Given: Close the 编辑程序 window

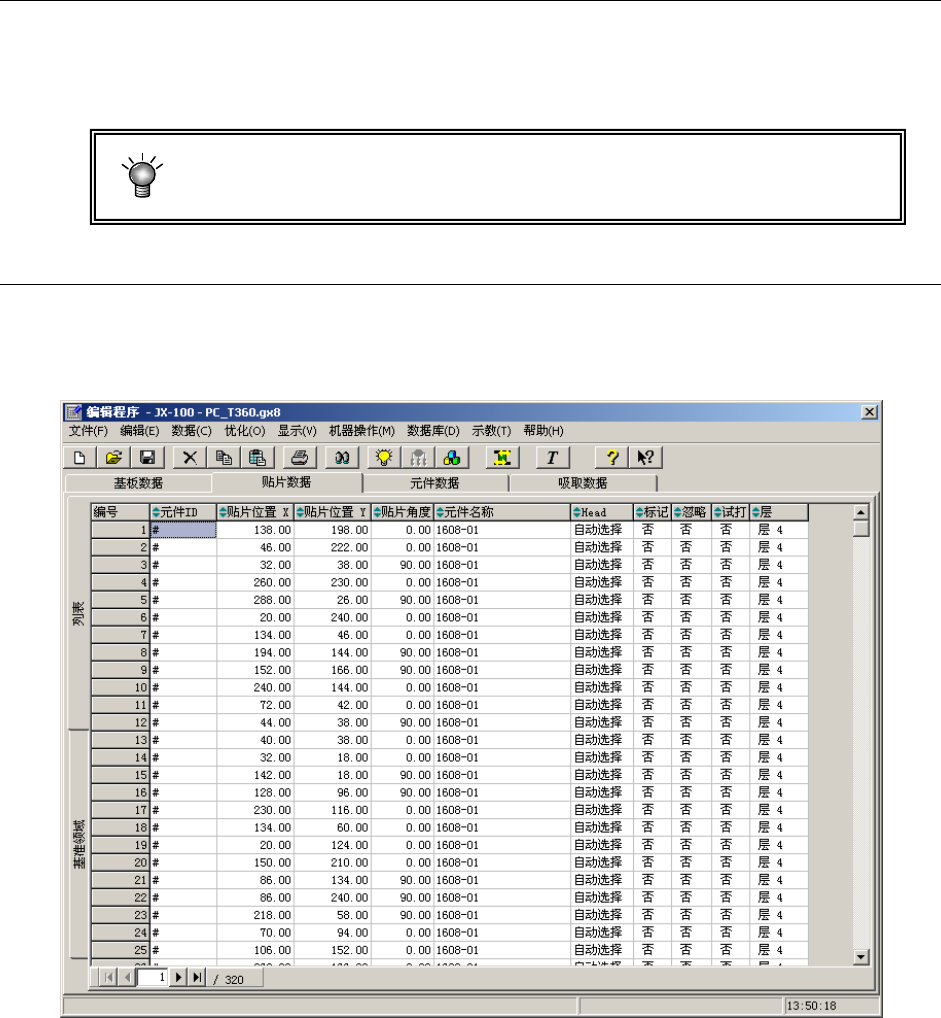Looking at the screenshot, I should tap(869, 412).
